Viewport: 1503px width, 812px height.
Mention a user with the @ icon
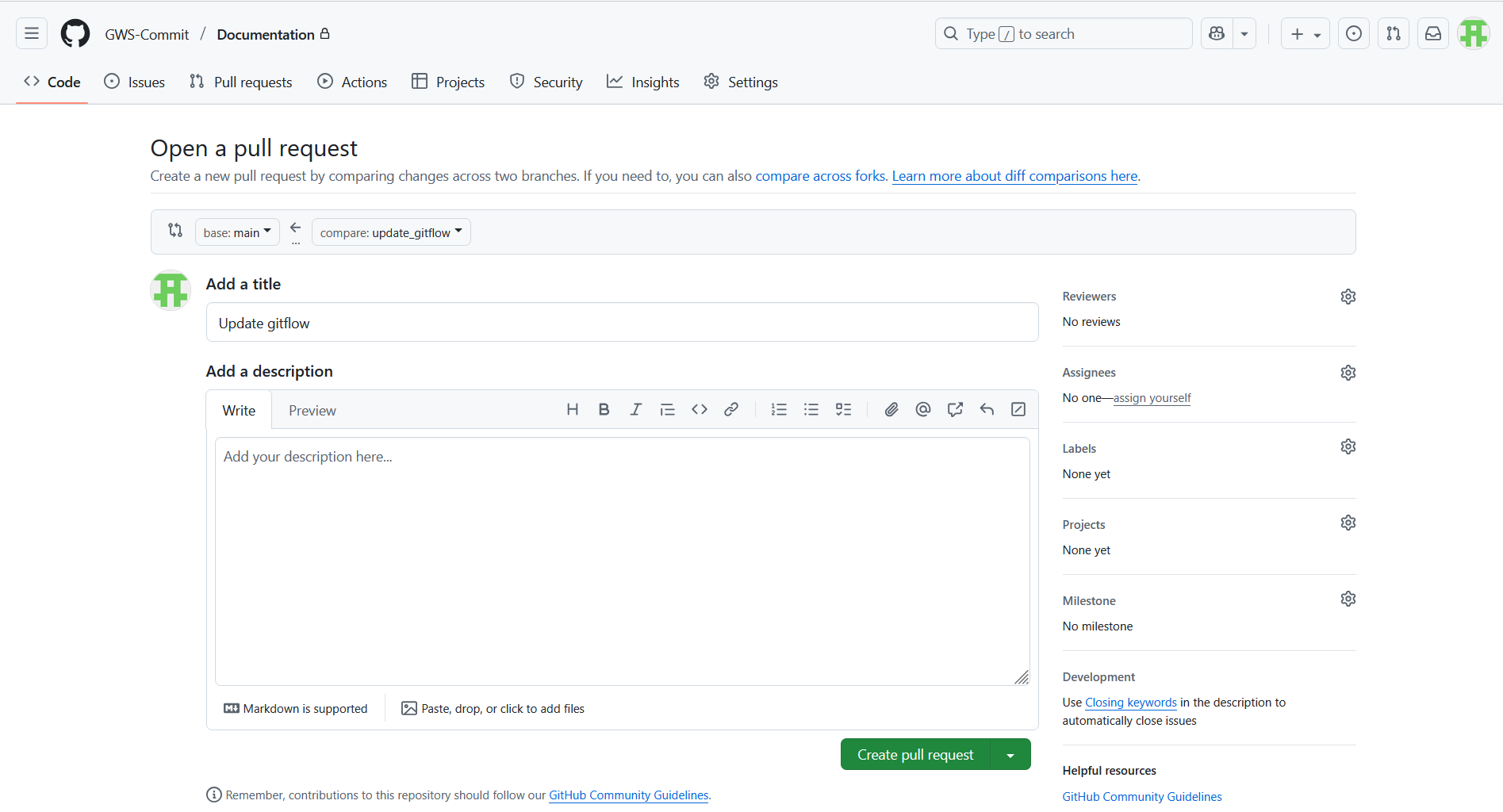pyautogui.click(x=922, y=409)
